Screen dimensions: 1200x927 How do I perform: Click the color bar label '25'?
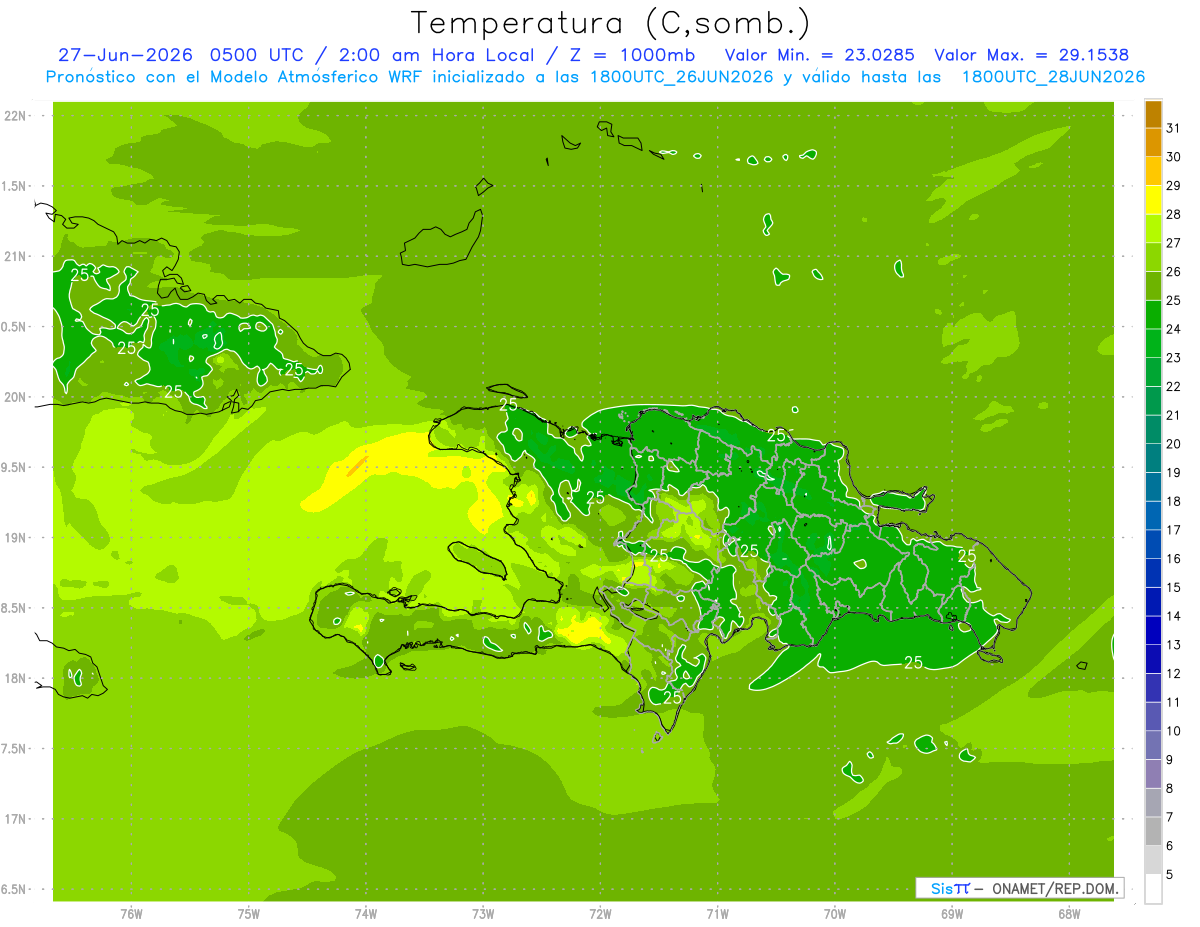(x=1174, y=300)
